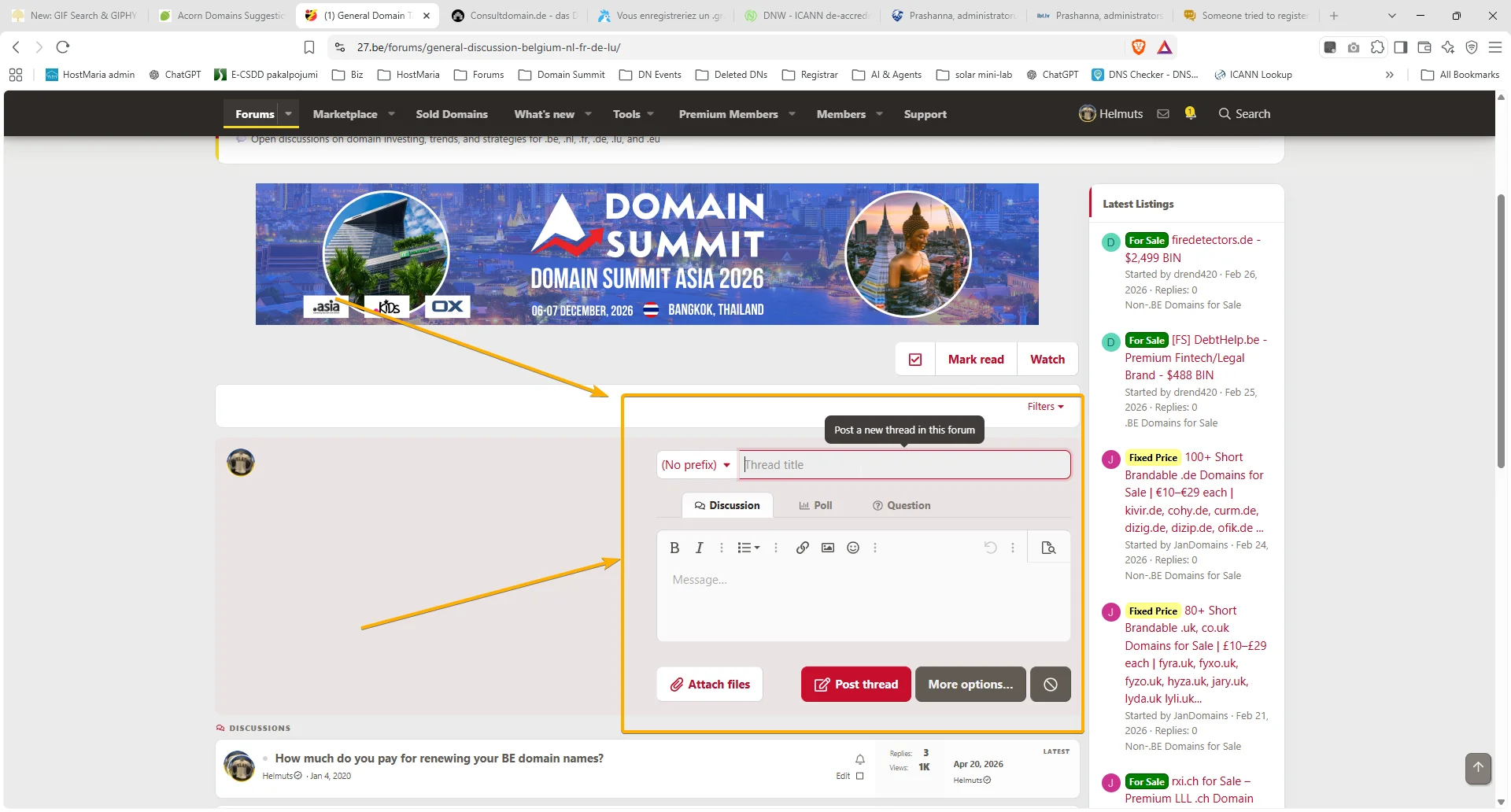Switch to the Poll thread type tab
This screenshot has width=1511, height=812.
[815, 505]
